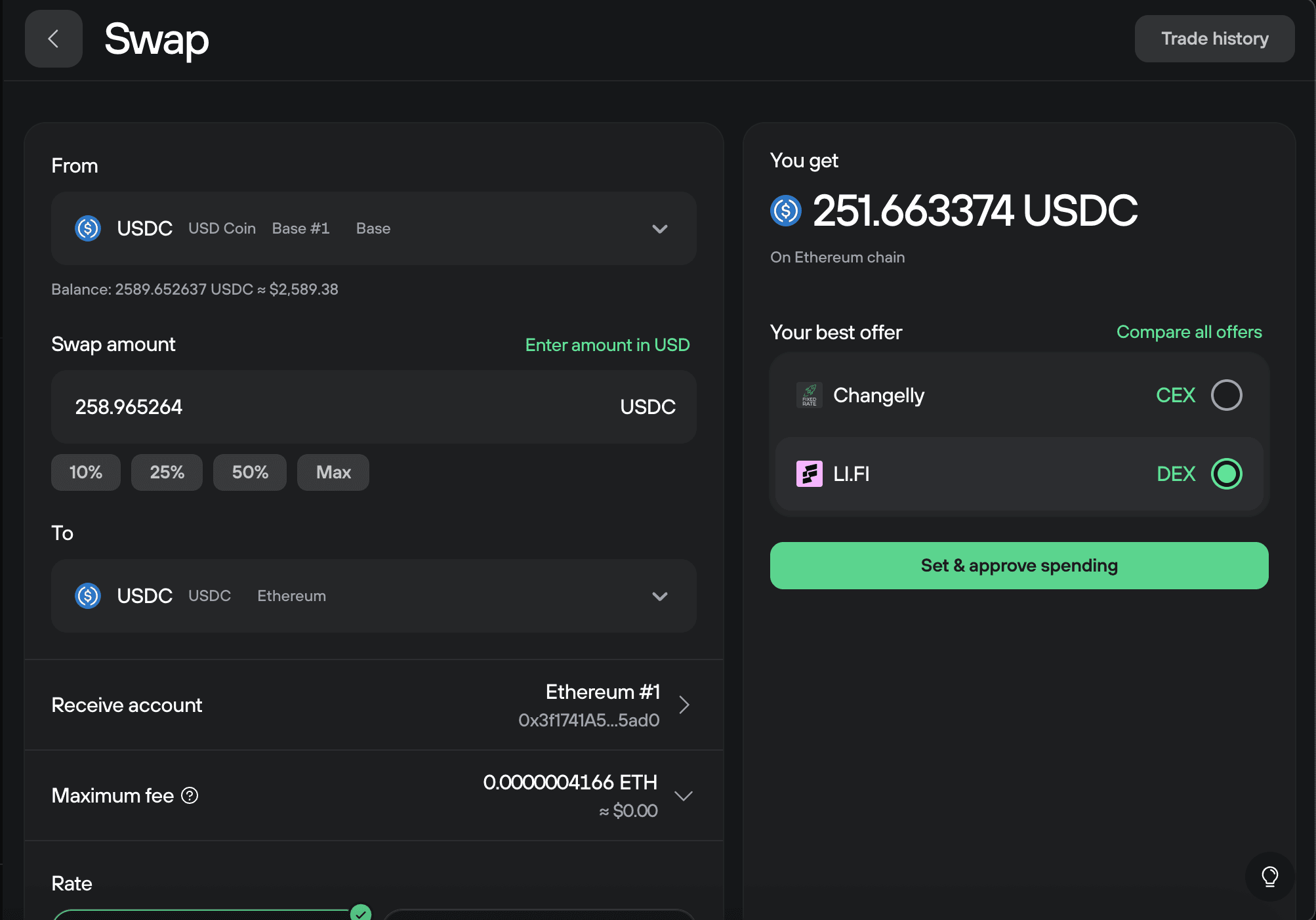Click the lightbulb icon at bottom right
Viewport: 1316px width, 920px height.
click(x=1270, y=877)
